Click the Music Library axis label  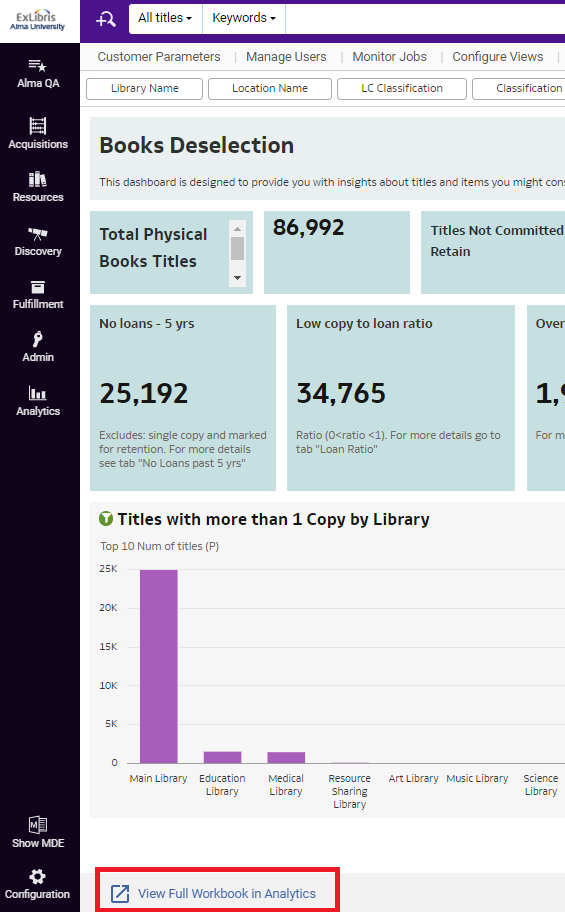click(477, 778)
